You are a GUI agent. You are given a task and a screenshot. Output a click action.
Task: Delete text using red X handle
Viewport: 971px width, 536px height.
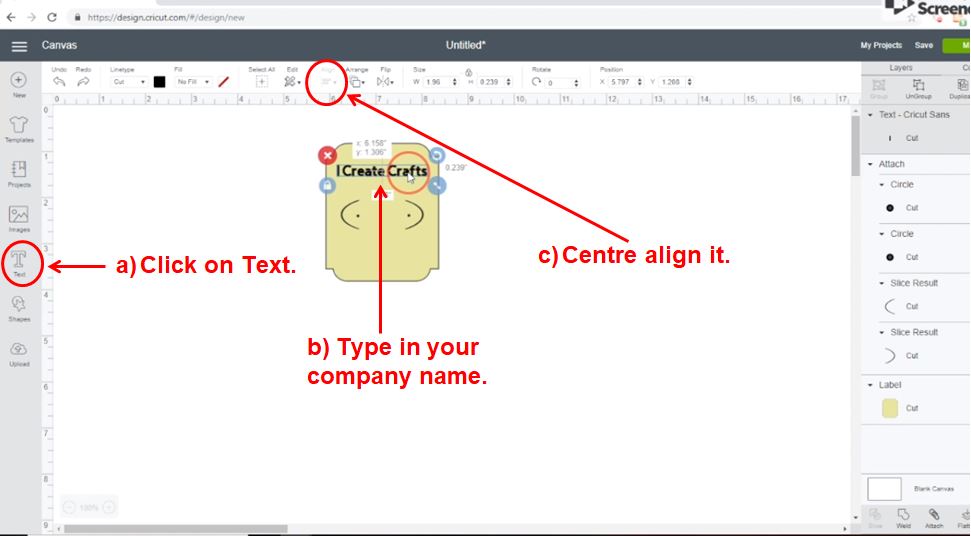click(328, 155)
